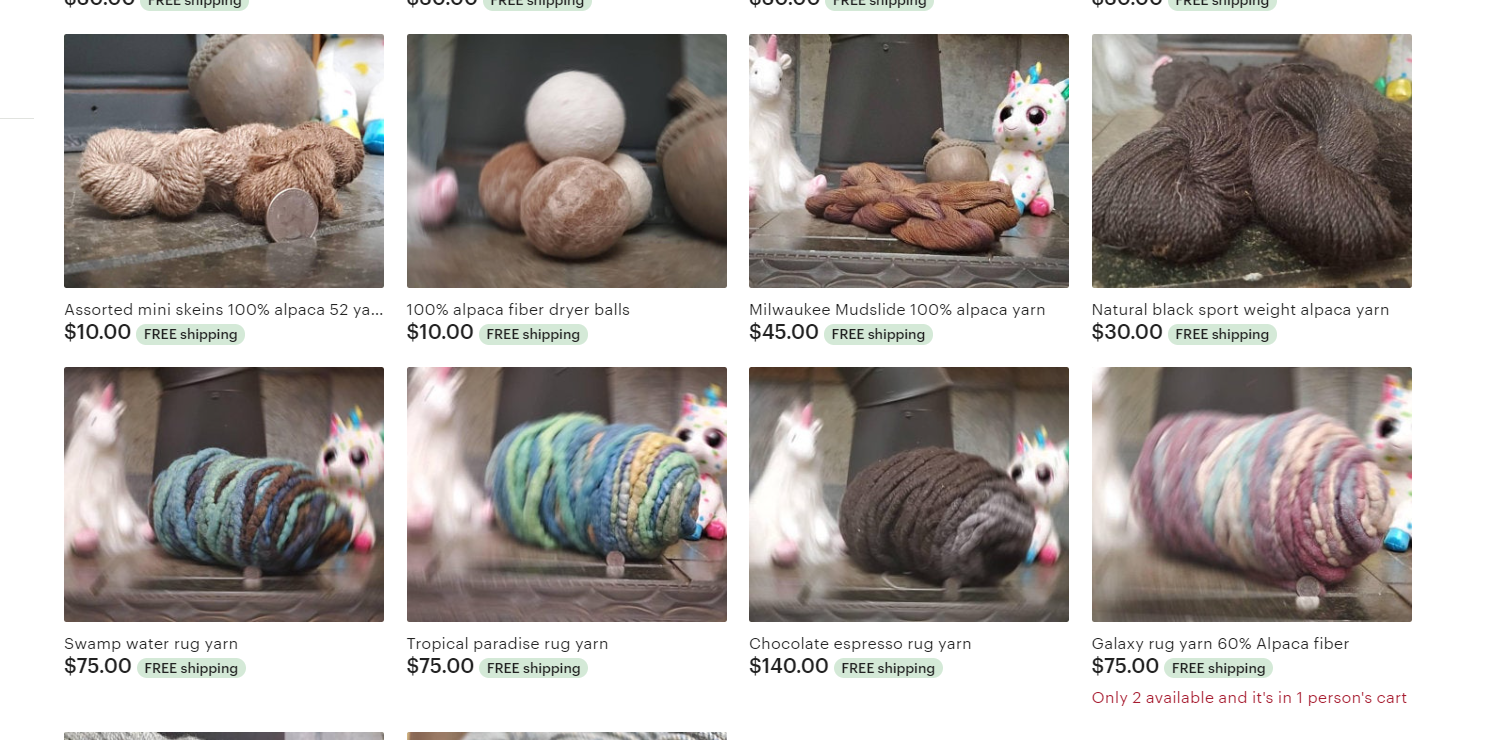Click FREE shipping badge under Milwaukee Mudslide yarn
1496x740 pixels.
tap(878, 334)
